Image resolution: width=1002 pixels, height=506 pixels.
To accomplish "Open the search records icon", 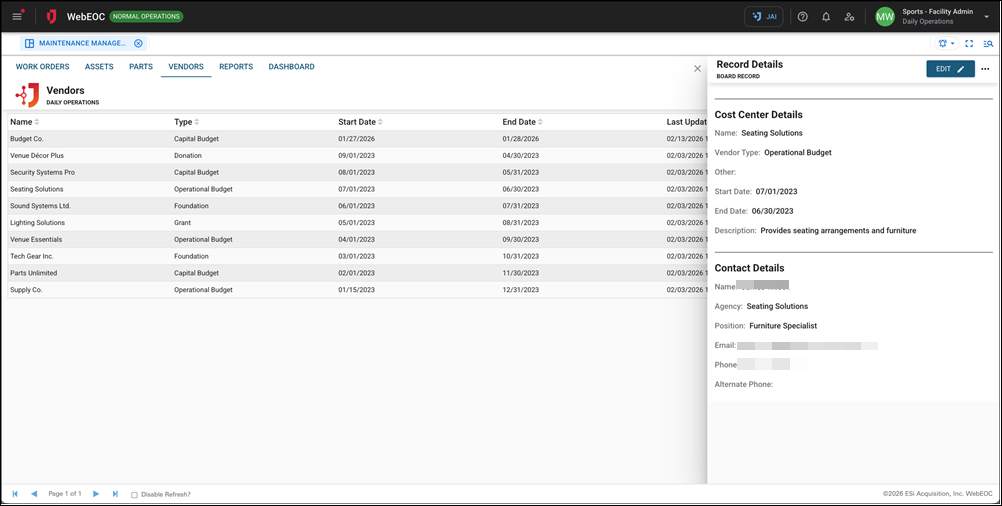I will pos(988,44).
